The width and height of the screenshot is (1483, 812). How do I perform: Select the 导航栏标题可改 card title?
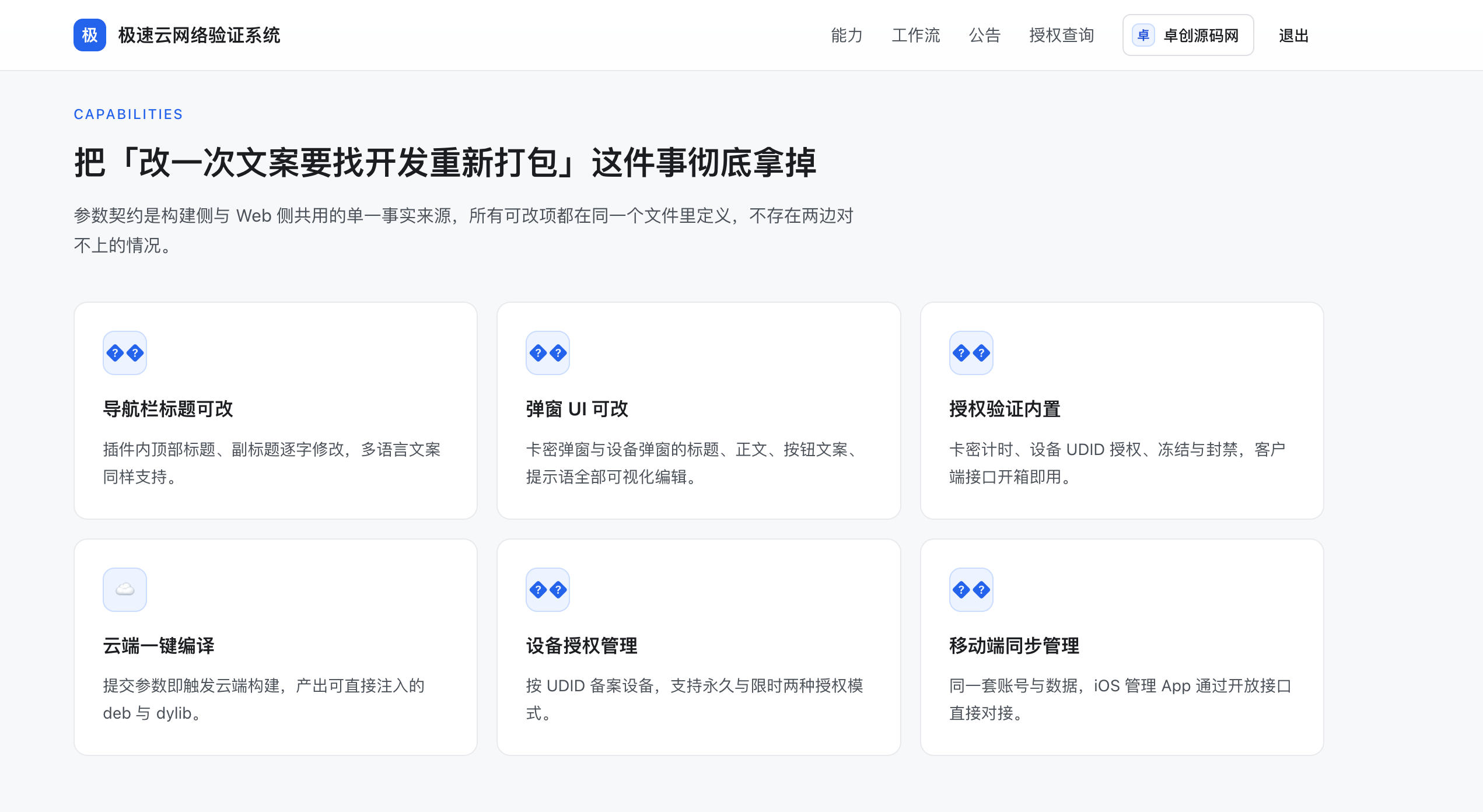pyautogui.click(x=168, y=409)
